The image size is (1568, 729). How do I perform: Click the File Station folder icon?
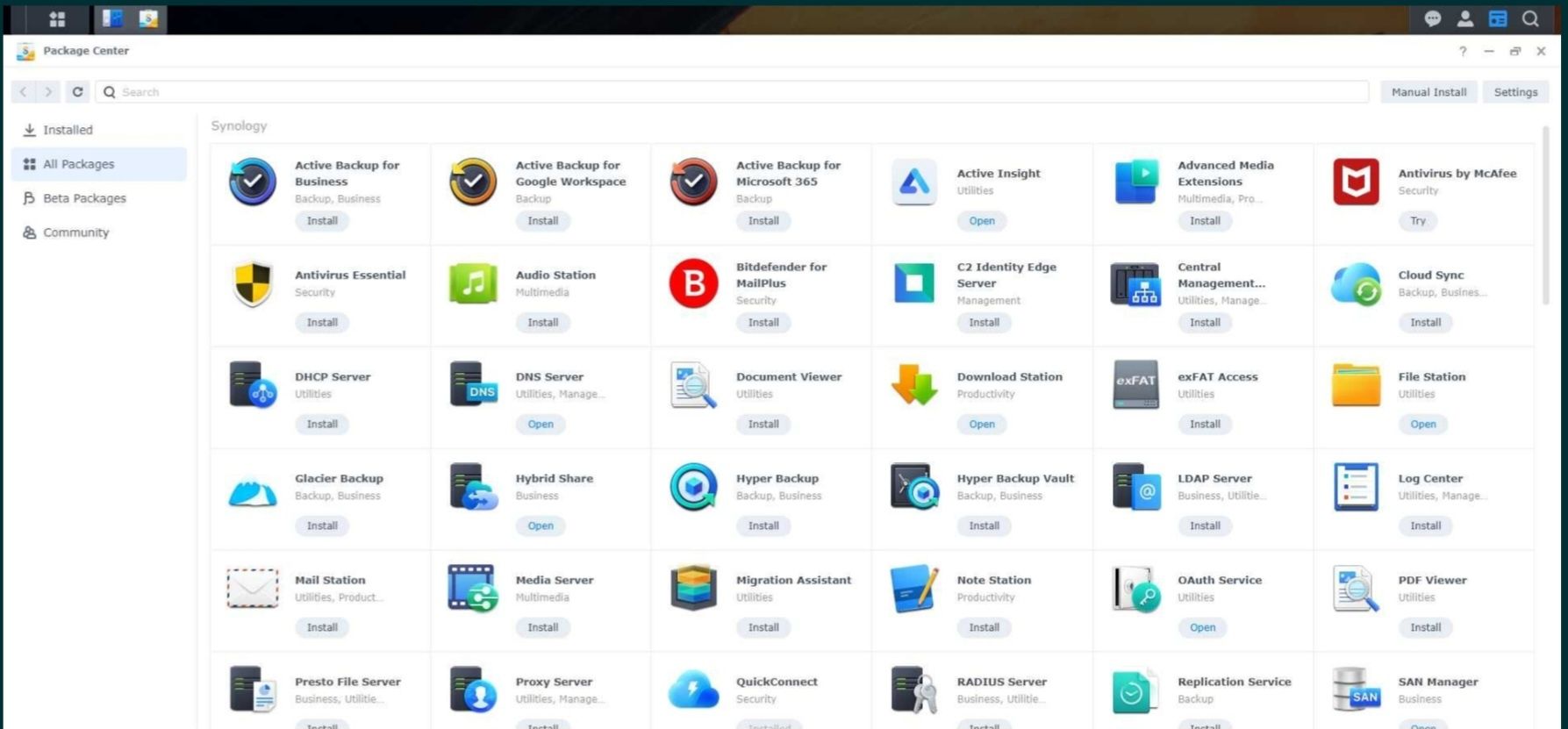(x=1356, y=385)
